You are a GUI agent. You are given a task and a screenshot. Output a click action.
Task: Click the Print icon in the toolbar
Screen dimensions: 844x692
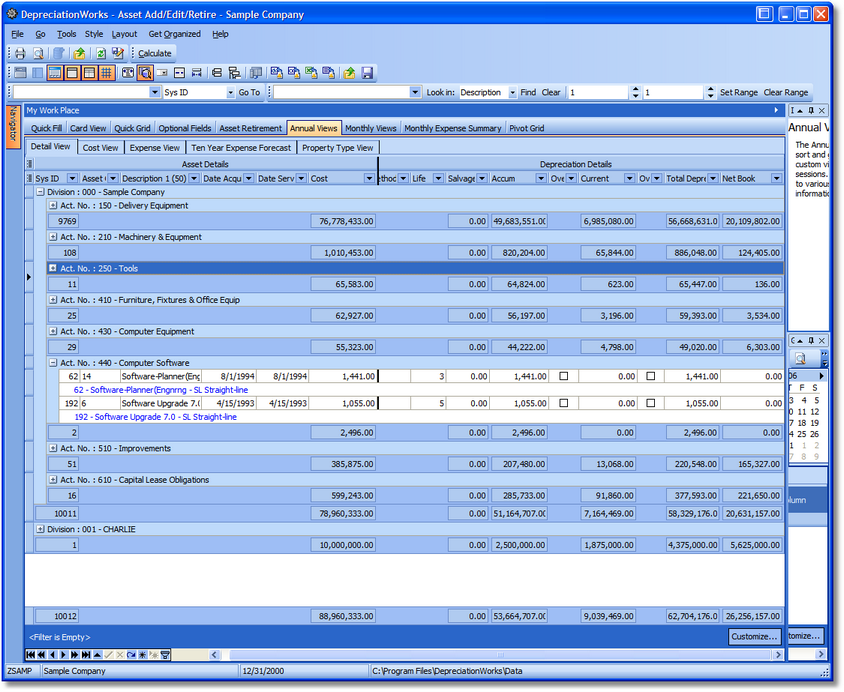point(19,53)
